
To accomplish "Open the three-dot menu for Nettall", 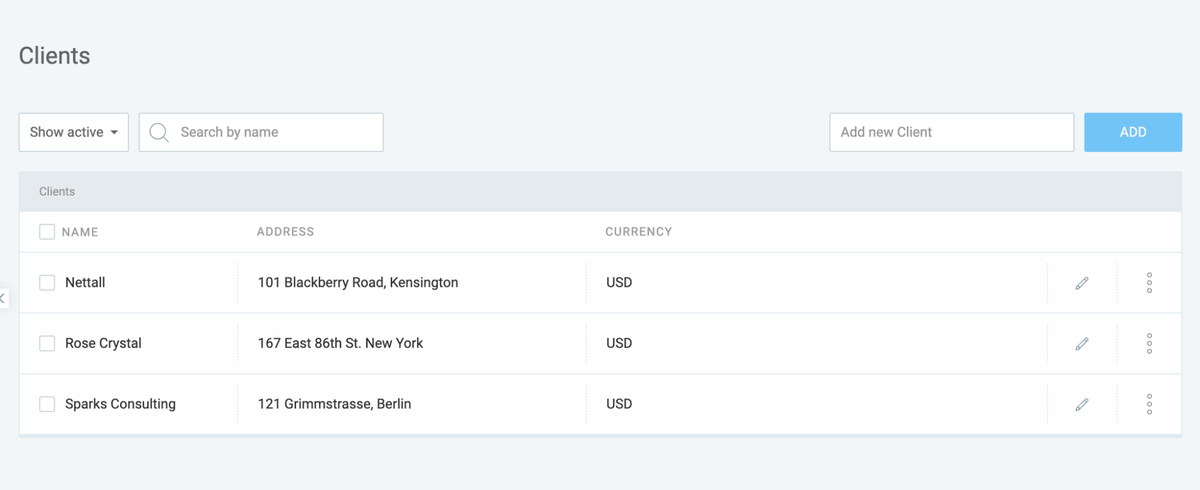I will [x=1149, y=283].
